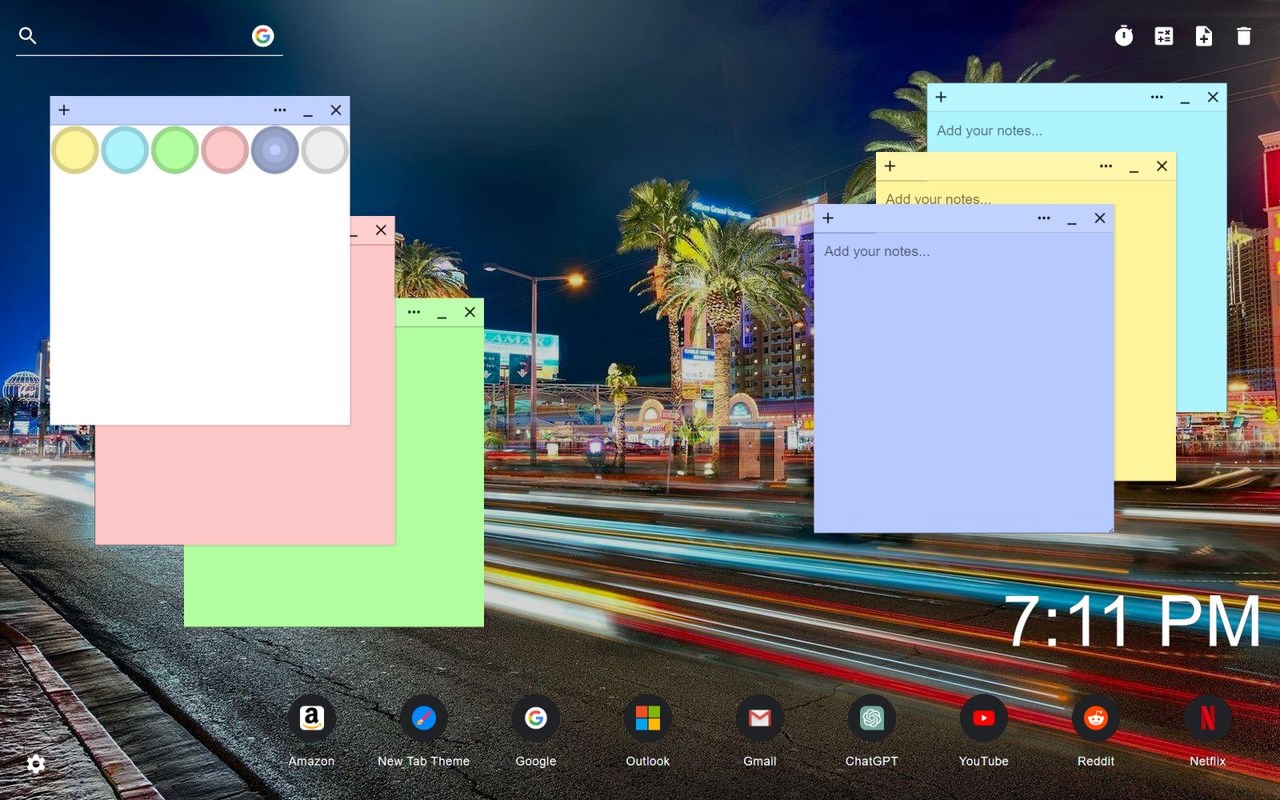This screenshot has height=800, width=1280.
Task: Close the green note
Action: pos(470,312)
